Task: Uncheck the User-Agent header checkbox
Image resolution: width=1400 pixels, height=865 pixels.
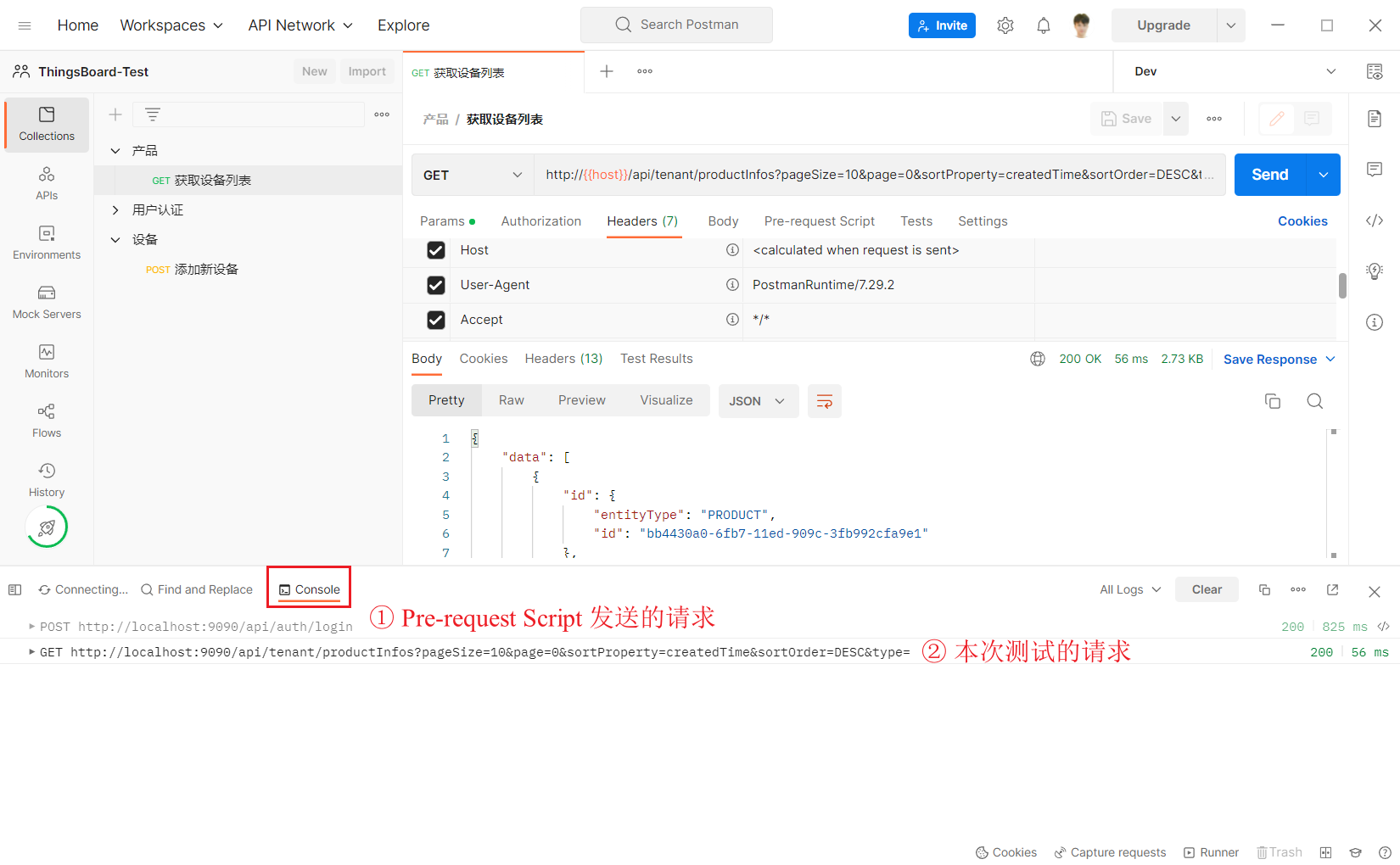Action: click(x=436, y=285)
